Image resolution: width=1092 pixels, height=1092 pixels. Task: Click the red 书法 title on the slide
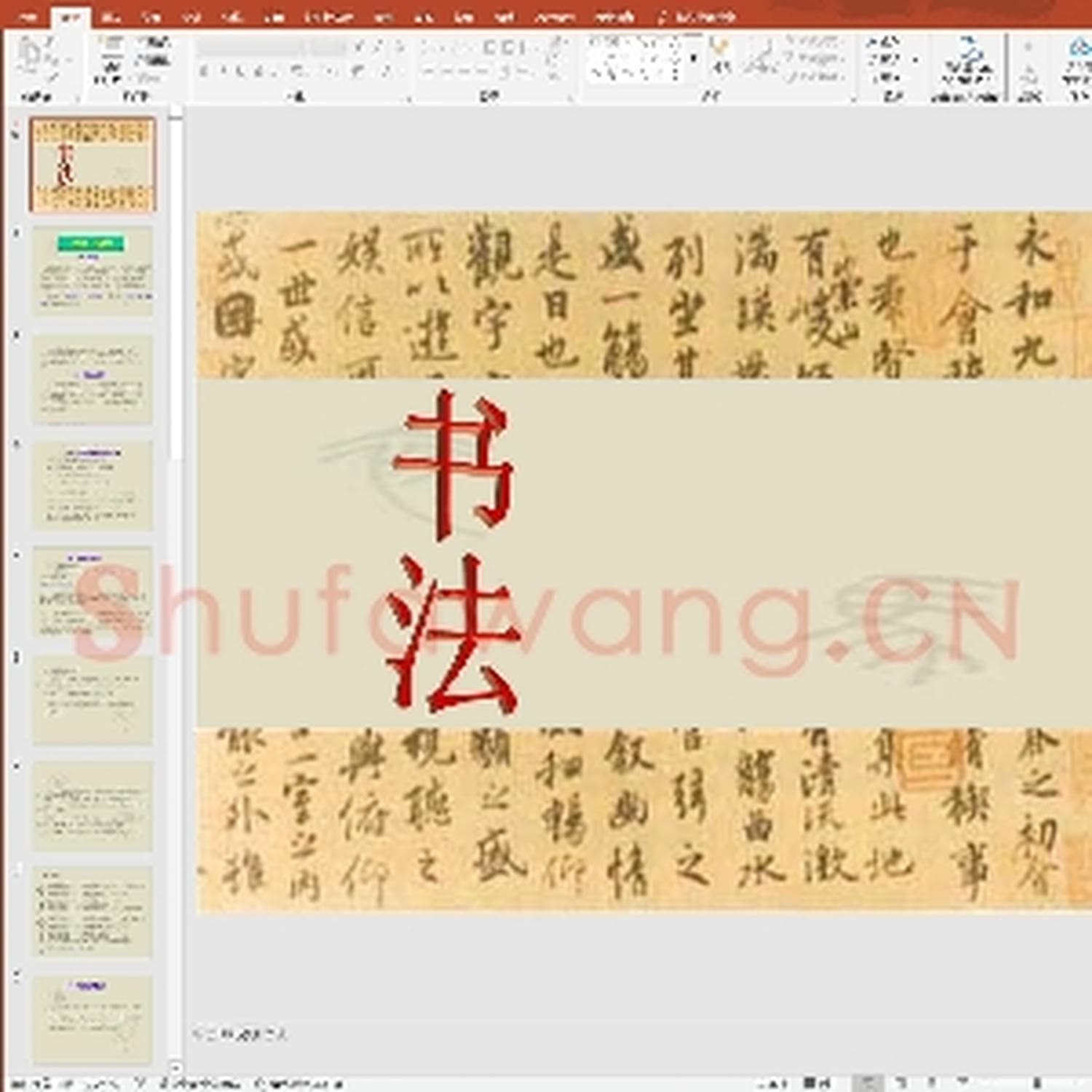pos(454,551)
